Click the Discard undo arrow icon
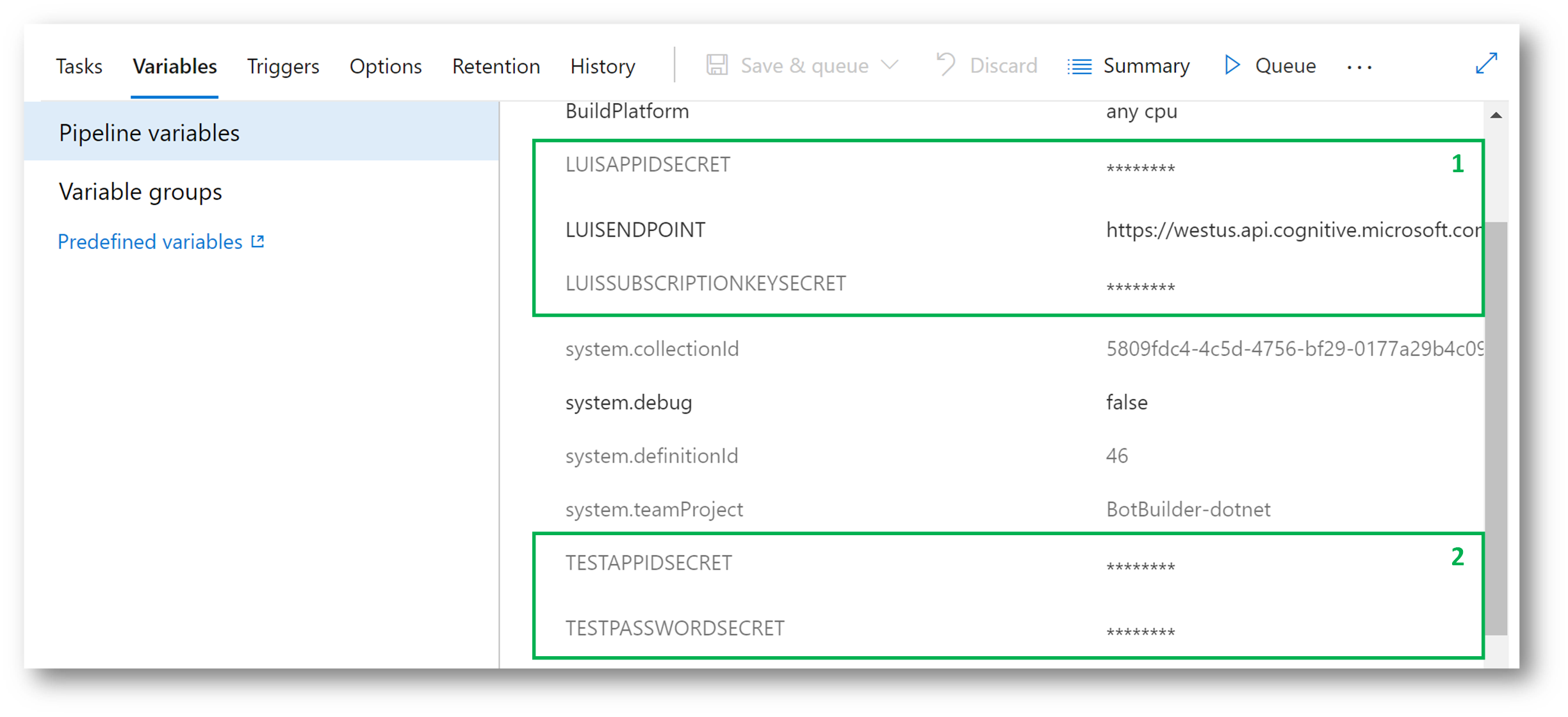 (945, 65)
